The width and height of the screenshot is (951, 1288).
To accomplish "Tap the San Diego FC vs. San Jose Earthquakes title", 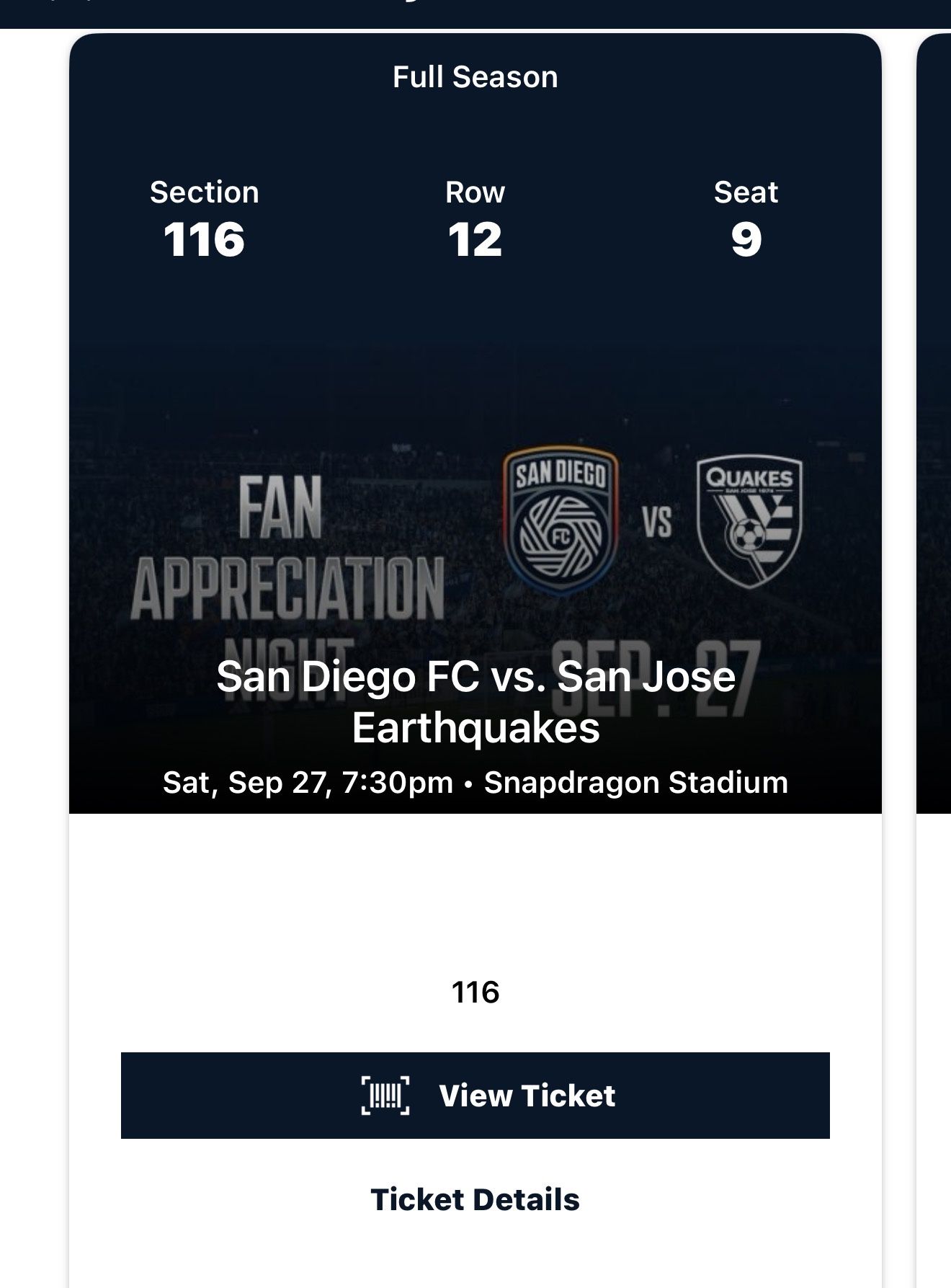I will click(x=475, y=701).
